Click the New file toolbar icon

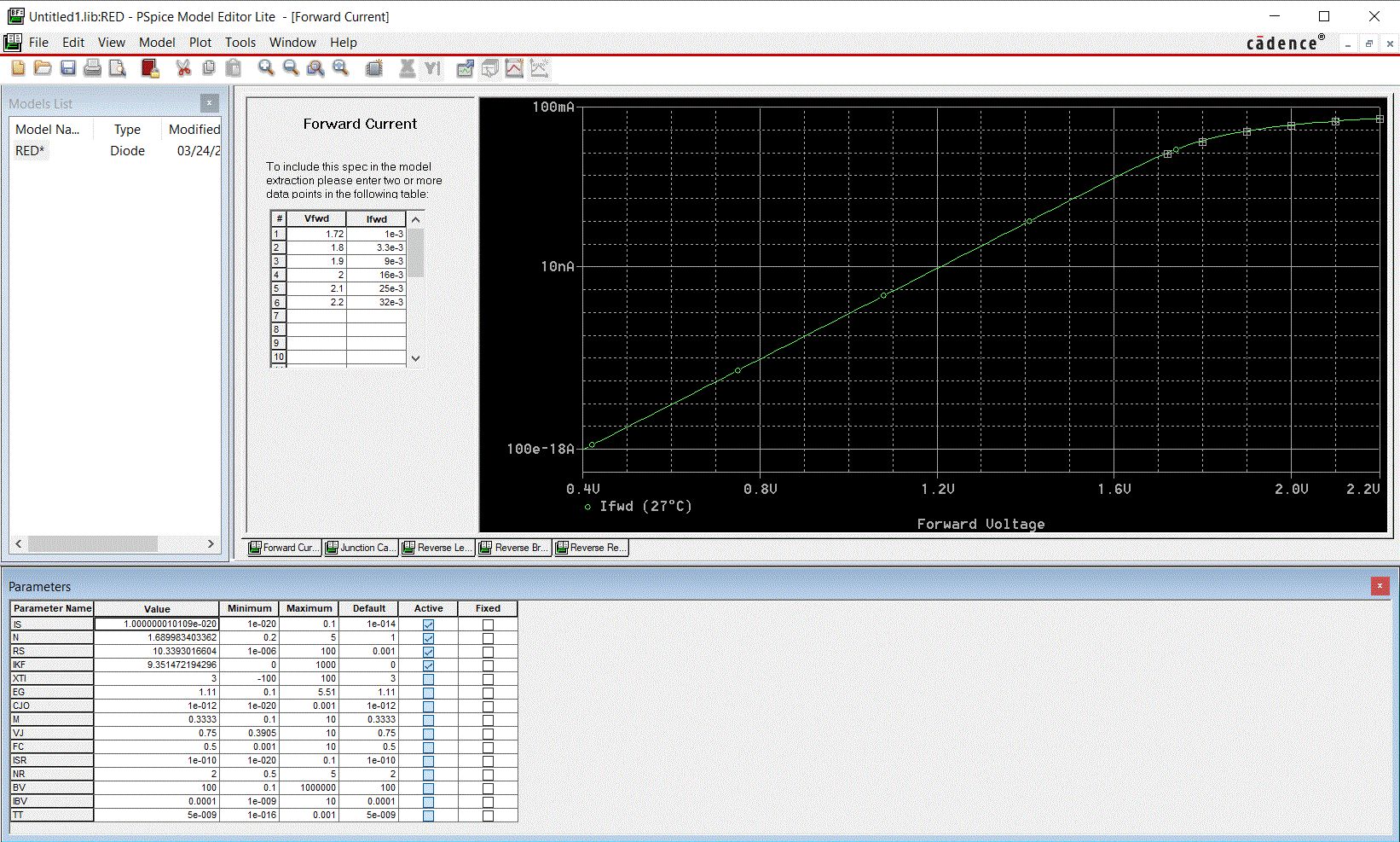pyautogui.click(x=18, y=68)
